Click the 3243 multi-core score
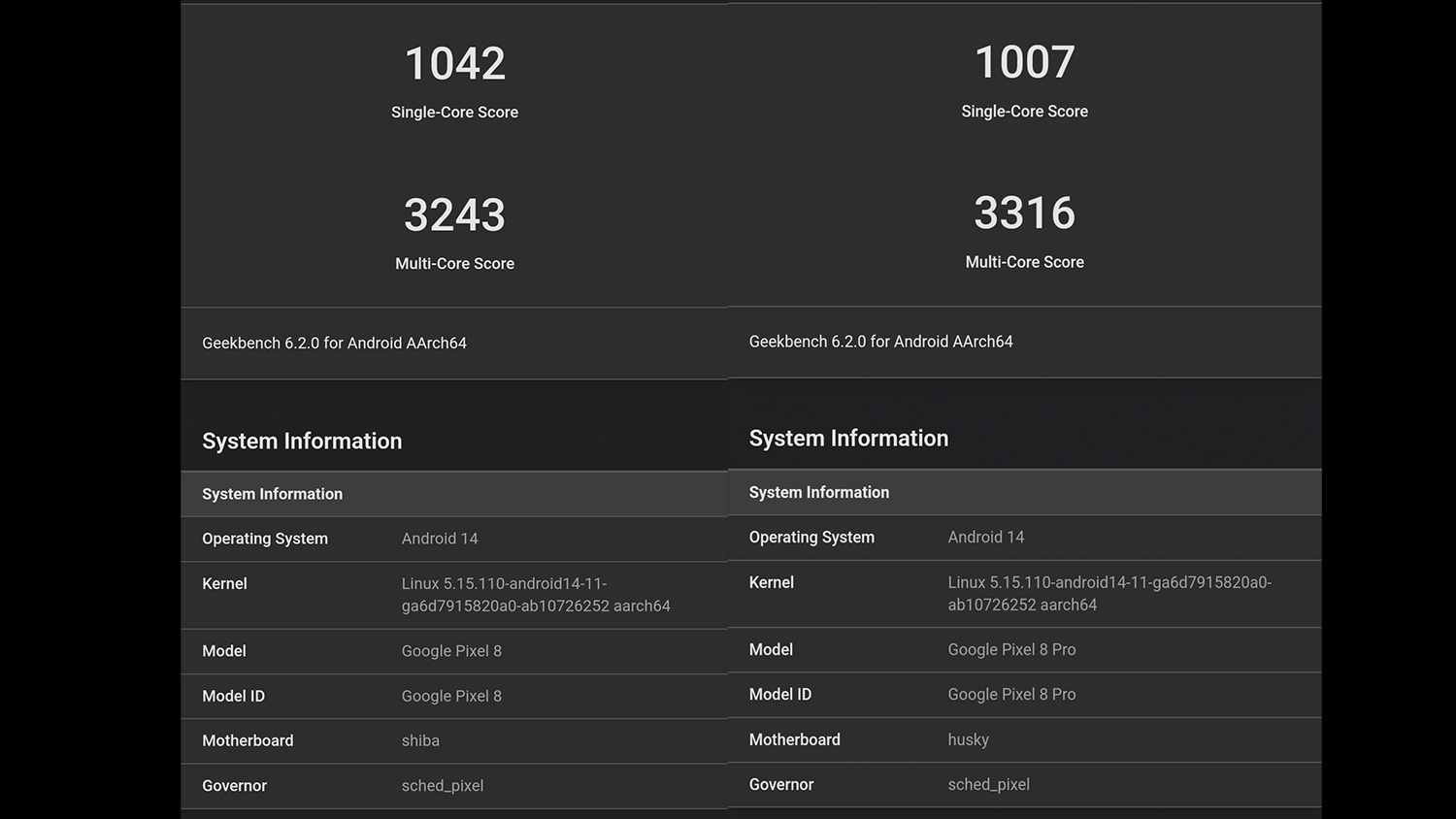 (x=454, y=215)
